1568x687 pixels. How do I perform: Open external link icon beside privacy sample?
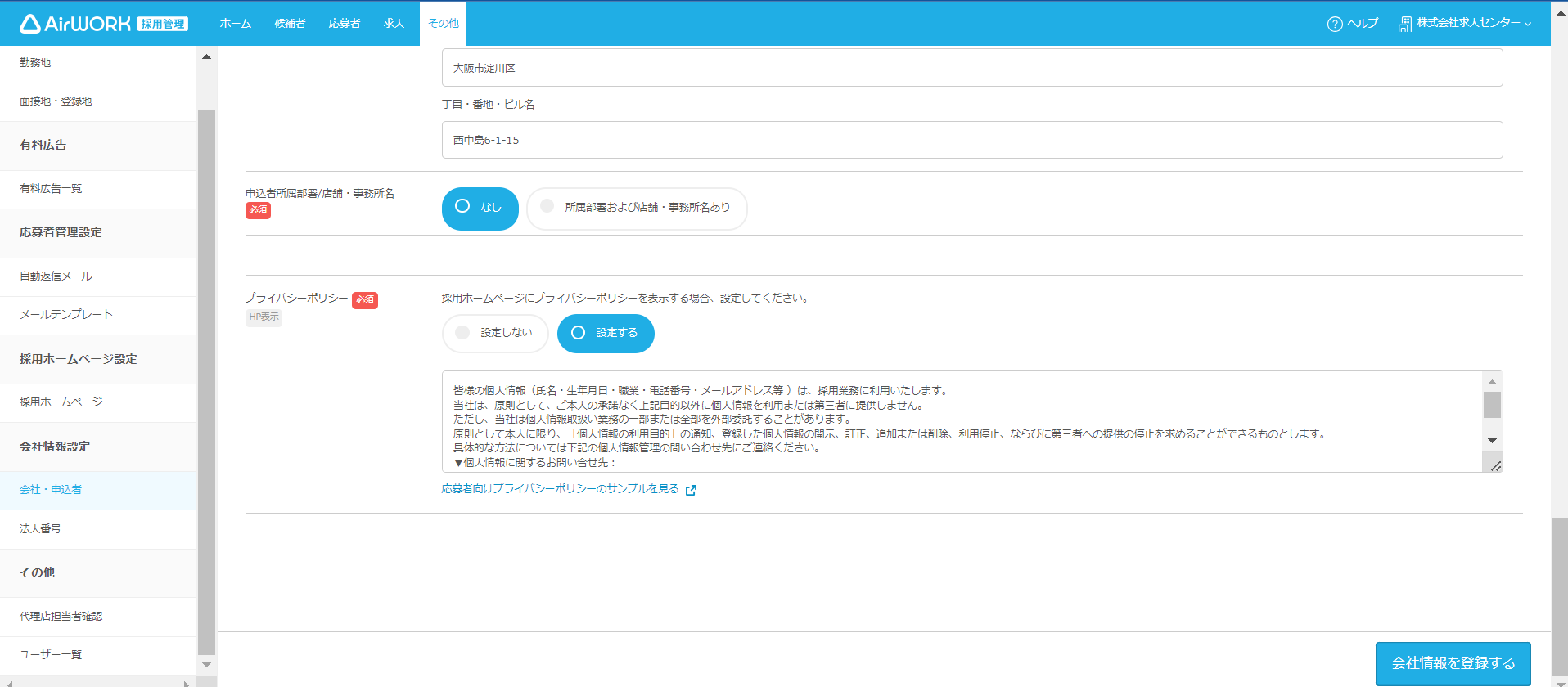[x=691, y=490]
